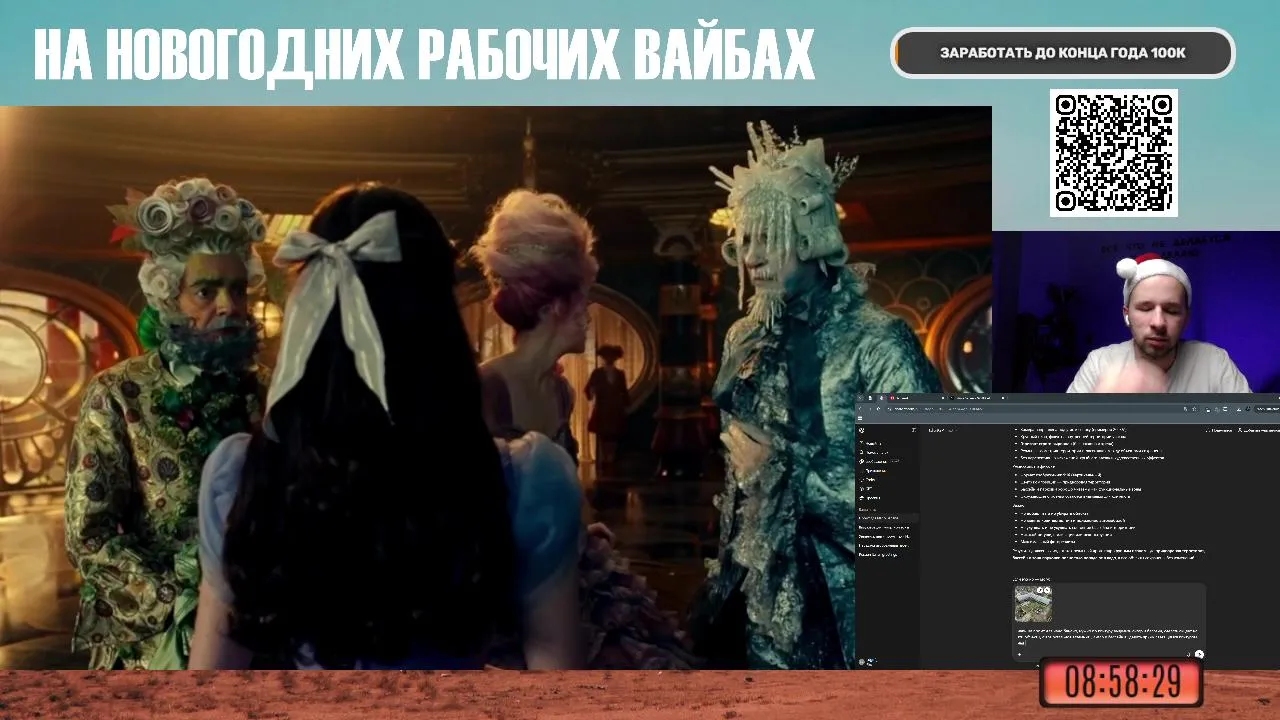Click the 'ЗАРАБОТАТЬ ДО КОНЦА ГОДА 100К' goal banner
1280x720 pixels.
pyautogui.click(x=1063, y=53)
